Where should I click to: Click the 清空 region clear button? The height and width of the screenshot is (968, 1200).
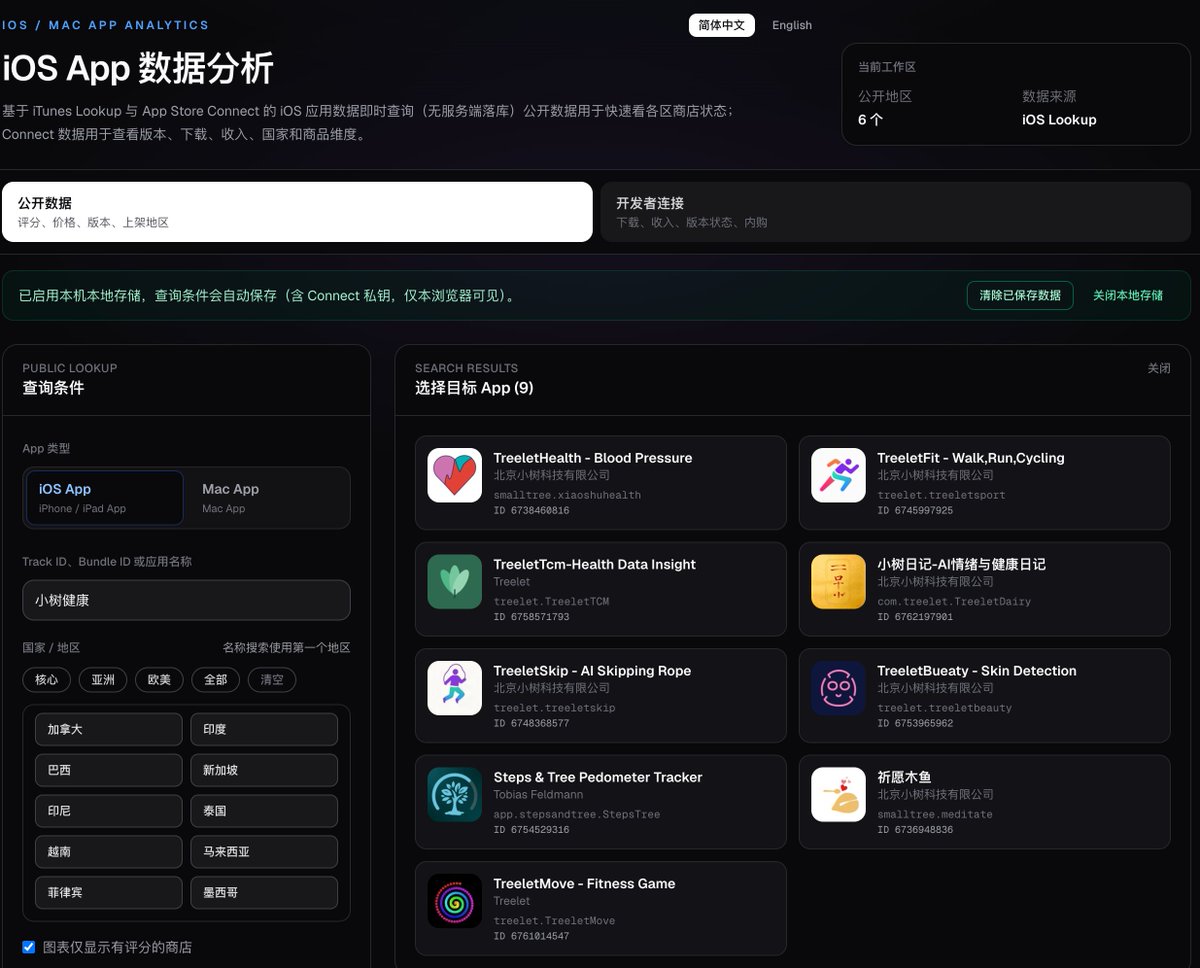[272, 680]
